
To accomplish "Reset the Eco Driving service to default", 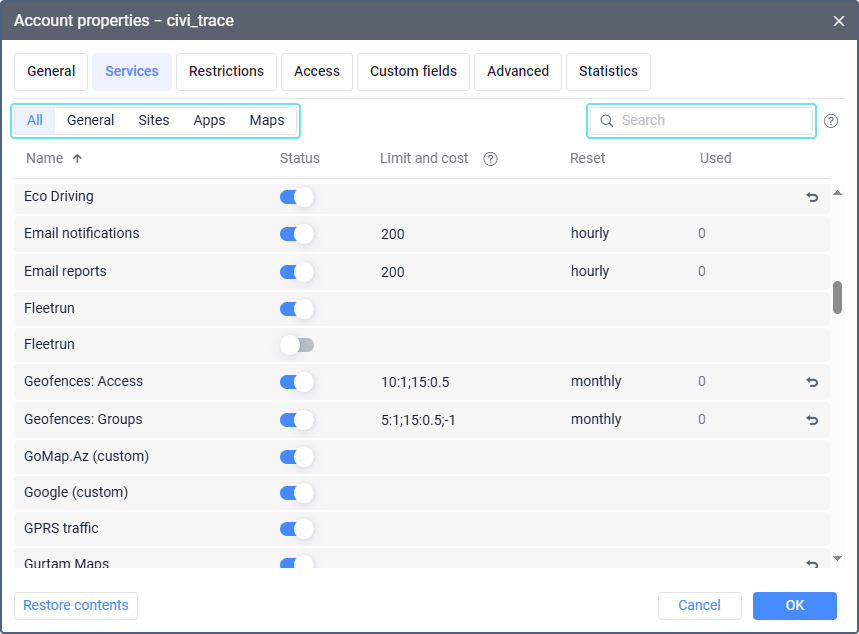I will pyautogui.click(x=812, y=197).
